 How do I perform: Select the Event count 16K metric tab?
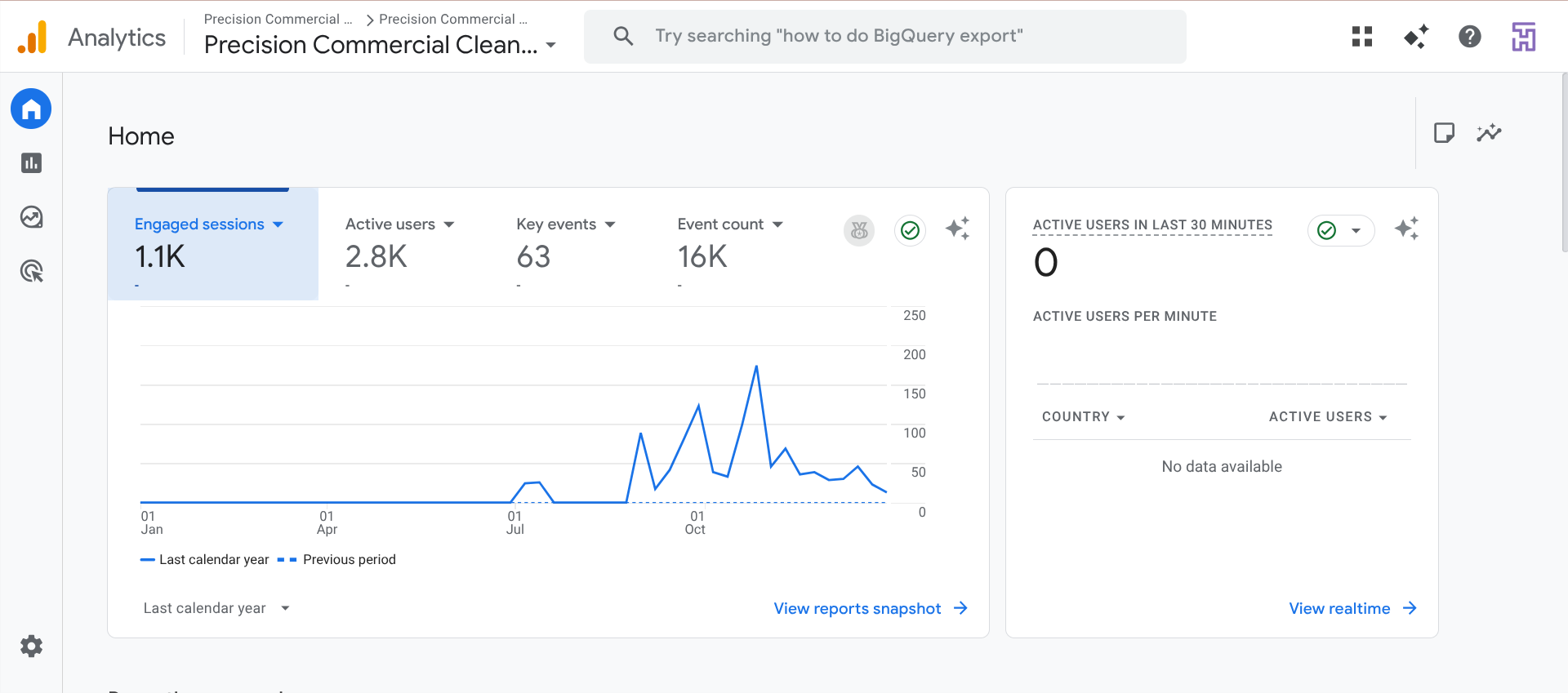click(x=730, y=244)
